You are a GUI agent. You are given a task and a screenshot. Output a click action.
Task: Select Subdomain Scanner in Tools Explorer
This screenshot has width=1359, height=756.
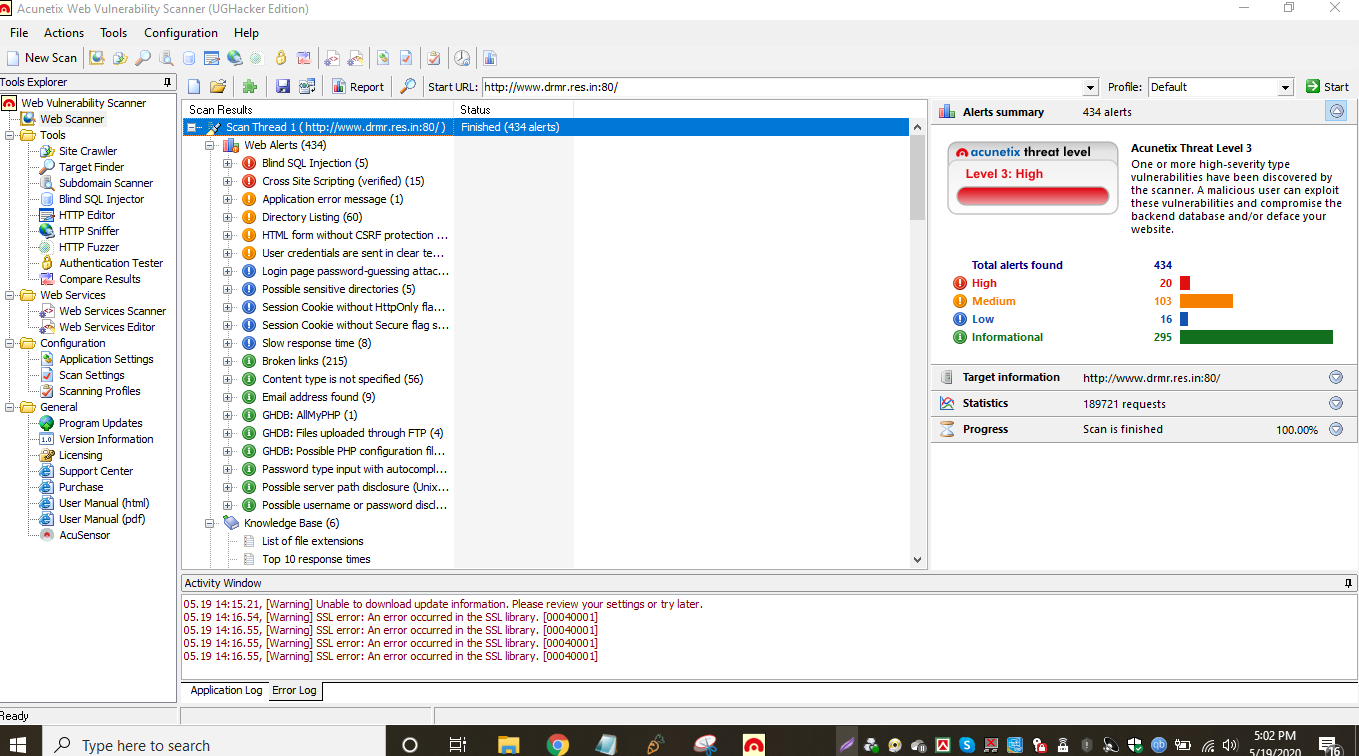point(106,183)
